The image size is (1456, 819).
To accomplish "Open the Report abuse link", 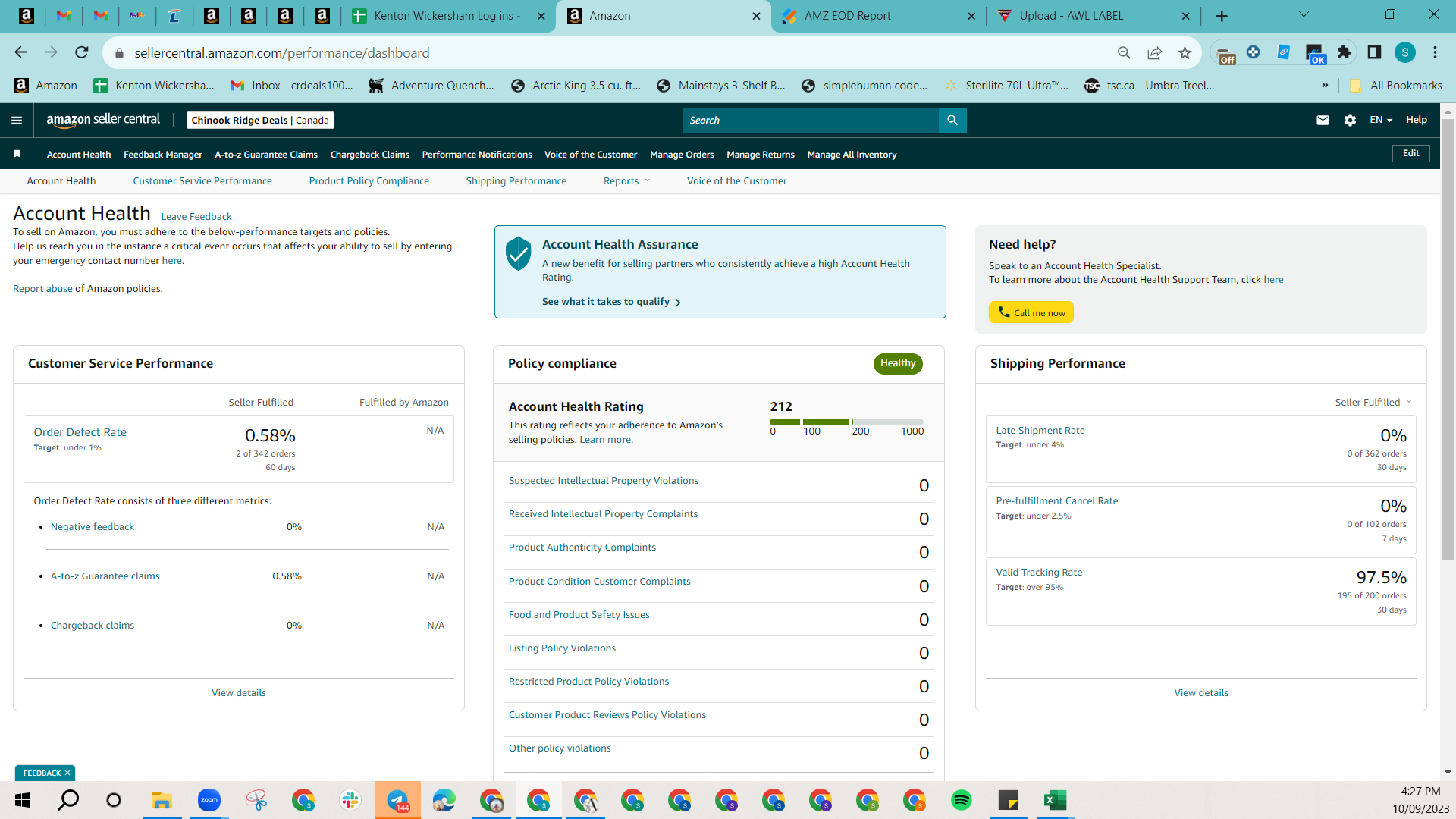I will tap(42, 289).
